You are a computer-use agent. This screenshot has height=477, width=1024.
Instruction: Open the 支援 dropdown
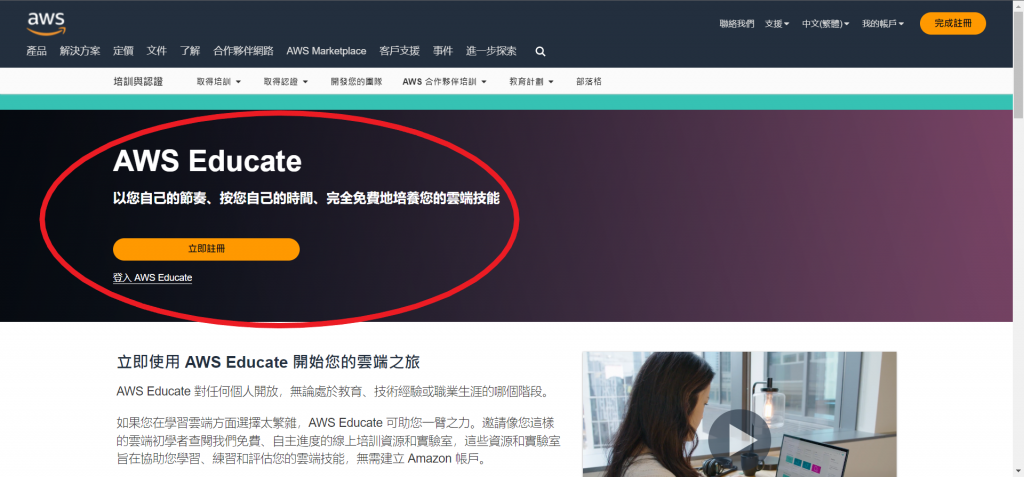777,24
